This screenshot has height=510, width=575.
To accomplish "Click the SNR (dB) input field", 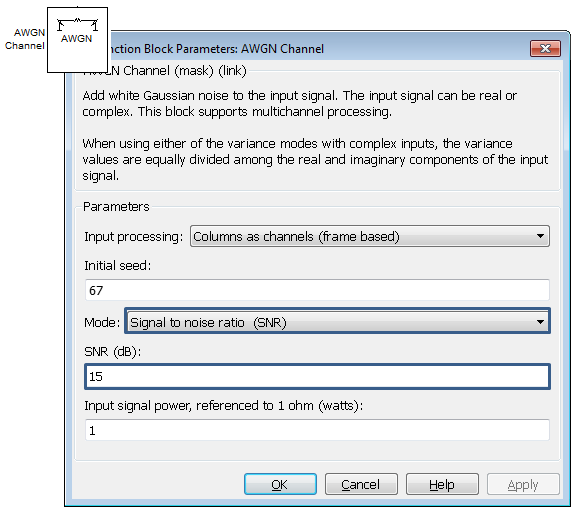I will [317, 377].
